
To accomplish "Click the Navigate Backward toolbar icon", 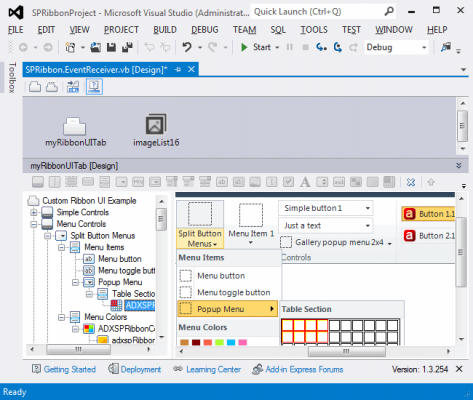I will point(23,47).
